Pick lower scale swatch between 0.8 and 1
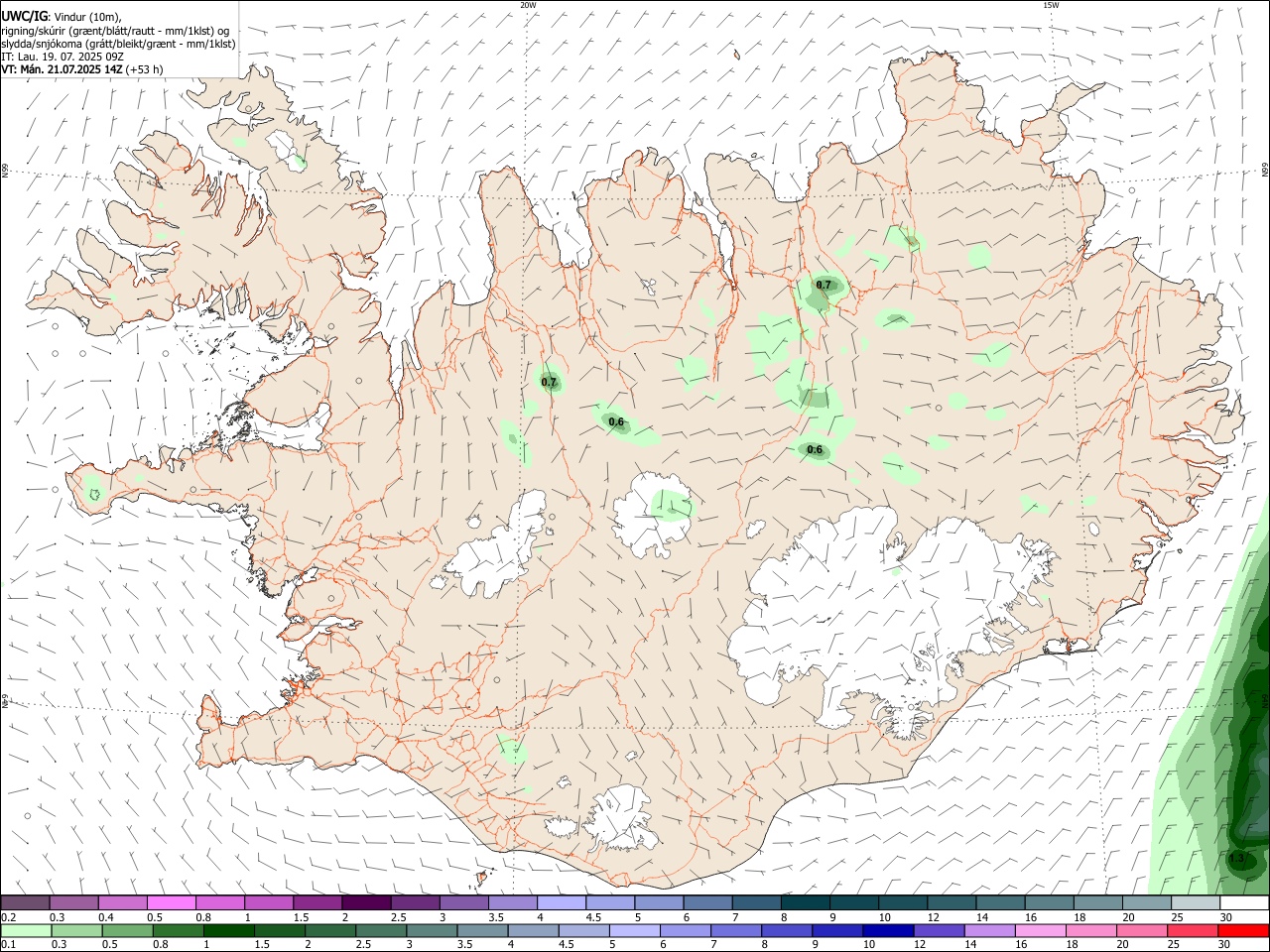 178,930
